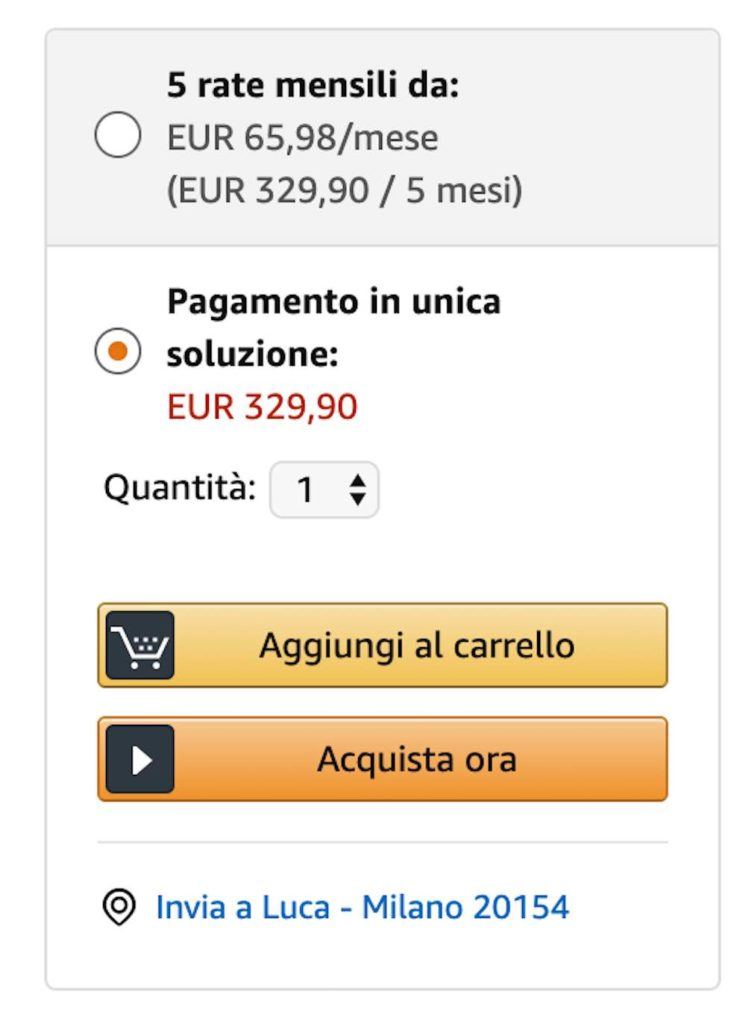Click the shopping cart icon
Image resolution: width=746 pixels, height=1024 pixels.
click(x=139, y=645)
